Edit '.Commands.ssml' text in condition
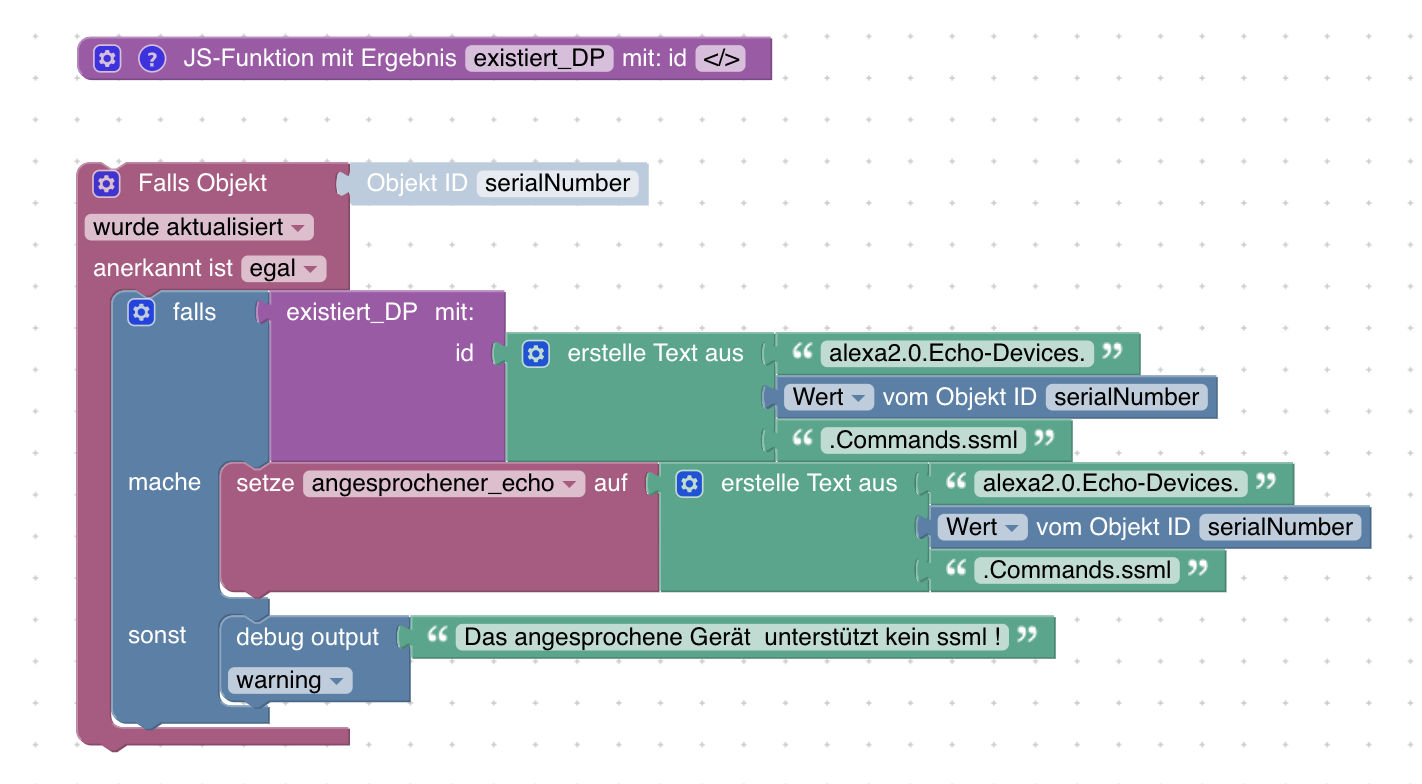 [x=923, y=441]
